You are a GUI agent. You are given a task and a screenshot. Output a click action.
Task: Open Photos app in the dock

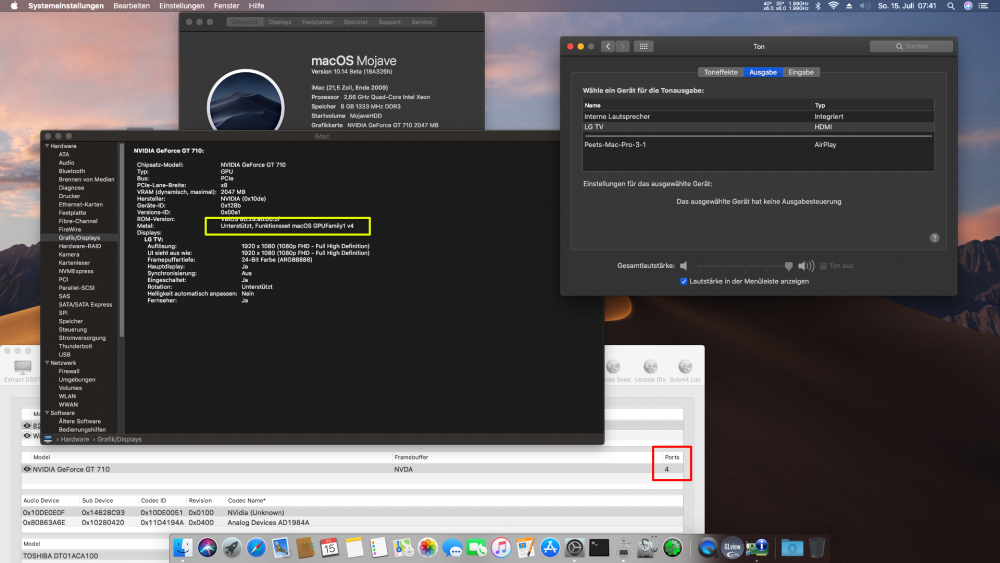(x=428, y=548)
